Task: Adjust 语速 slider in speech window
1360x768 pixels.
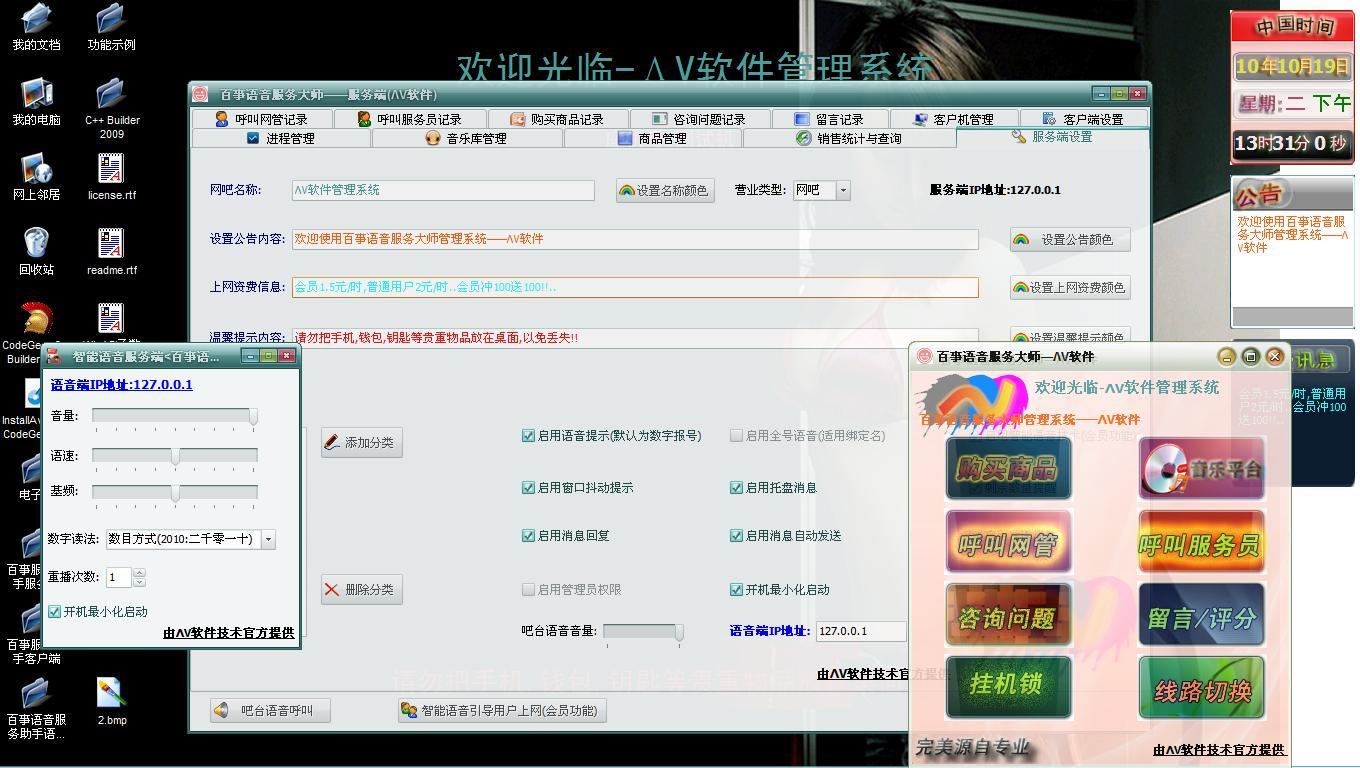Action: point(174,457)
